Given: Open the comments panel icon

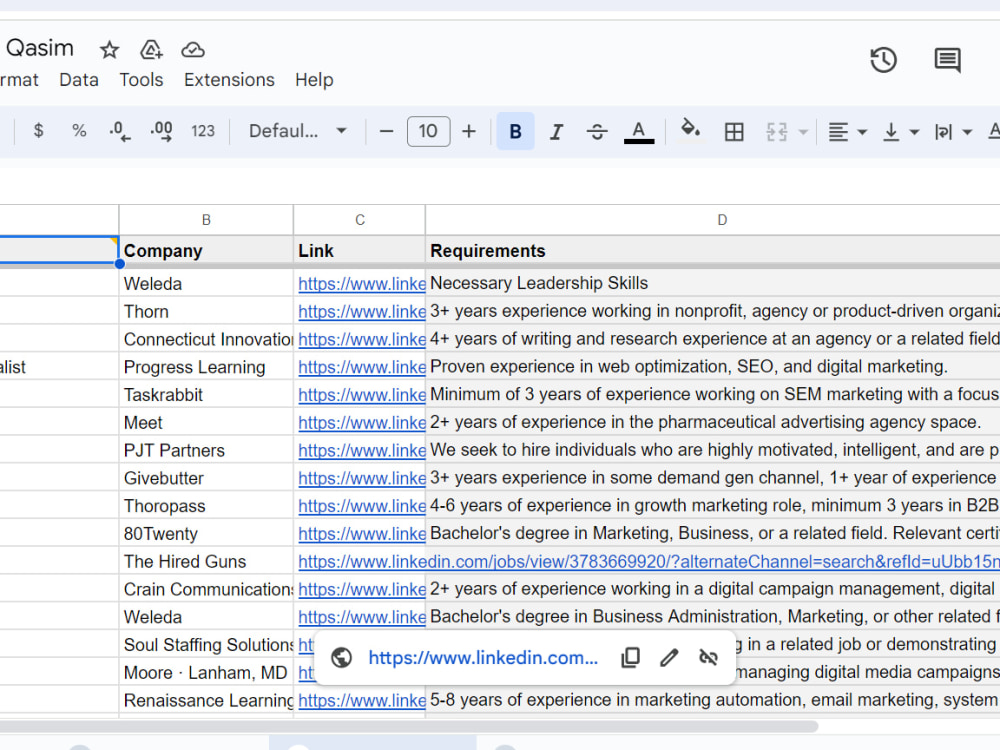Looking at the screenshot, I should (x=947, y=60).
